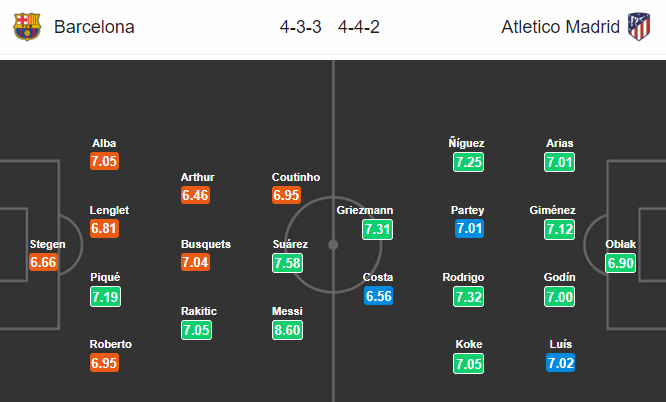The height and width of the screenshot is (402, 666).
Task: Click the Barcelona club crest icon
Action: (27, 27)
